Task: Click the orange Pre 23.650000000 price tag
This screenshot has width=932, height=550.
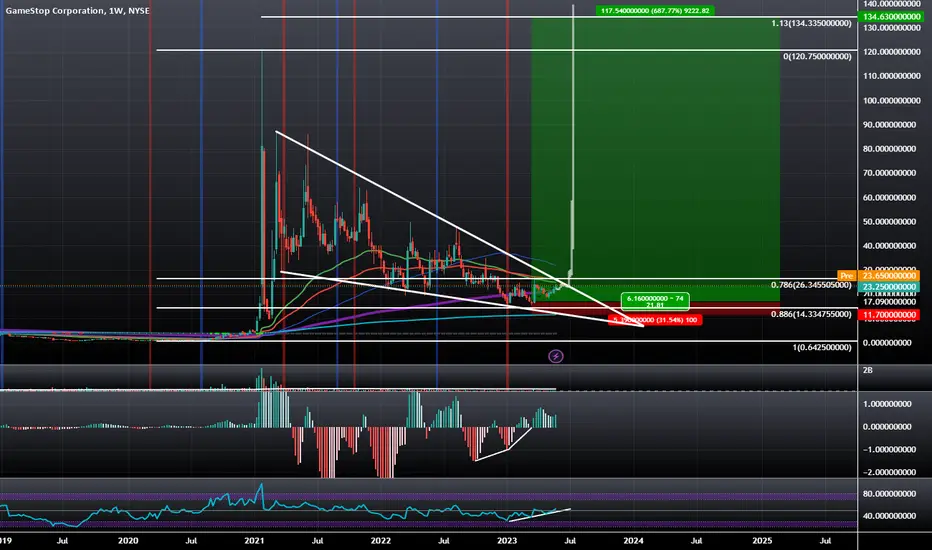Action: (878, 276)
